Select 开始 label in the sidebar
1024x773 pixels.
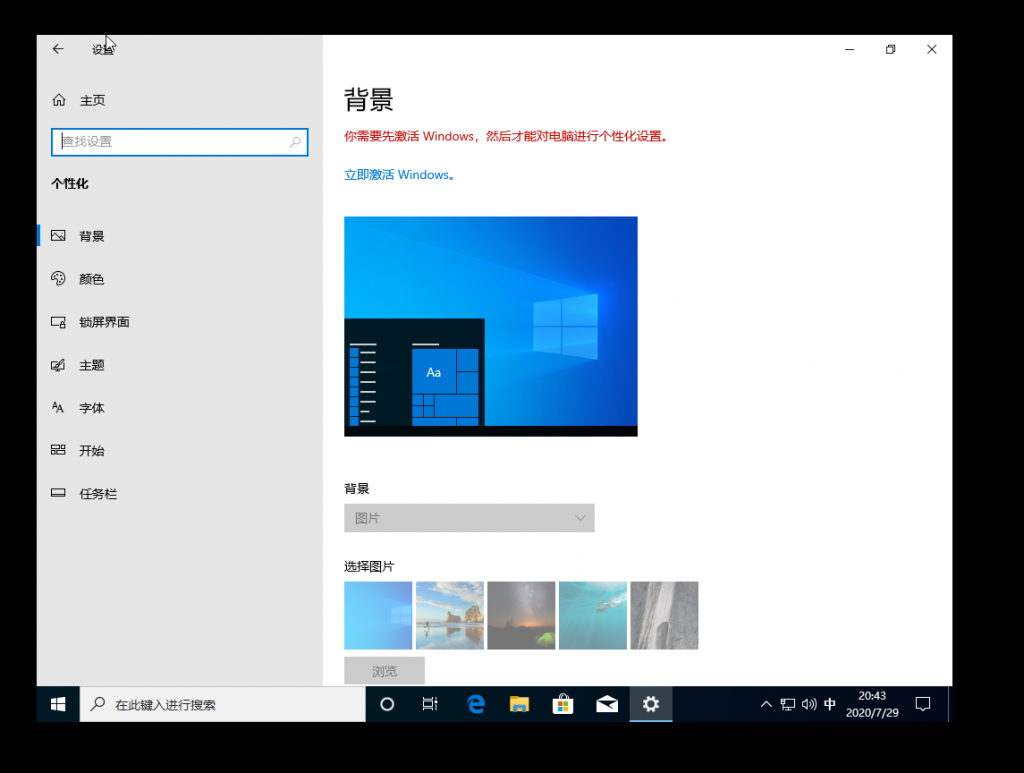(91, 450)
